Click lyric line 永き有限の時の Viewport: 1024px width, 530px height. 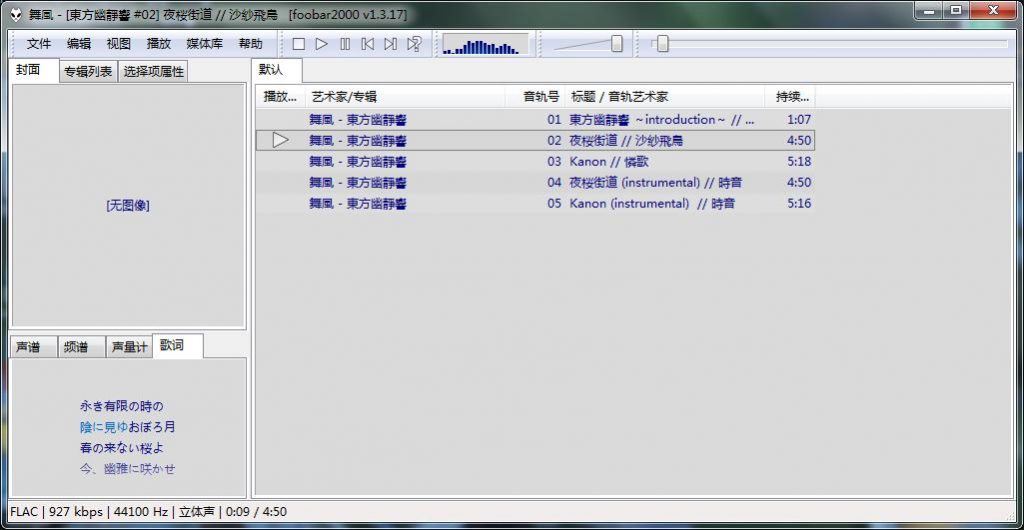tap(121, 406)
